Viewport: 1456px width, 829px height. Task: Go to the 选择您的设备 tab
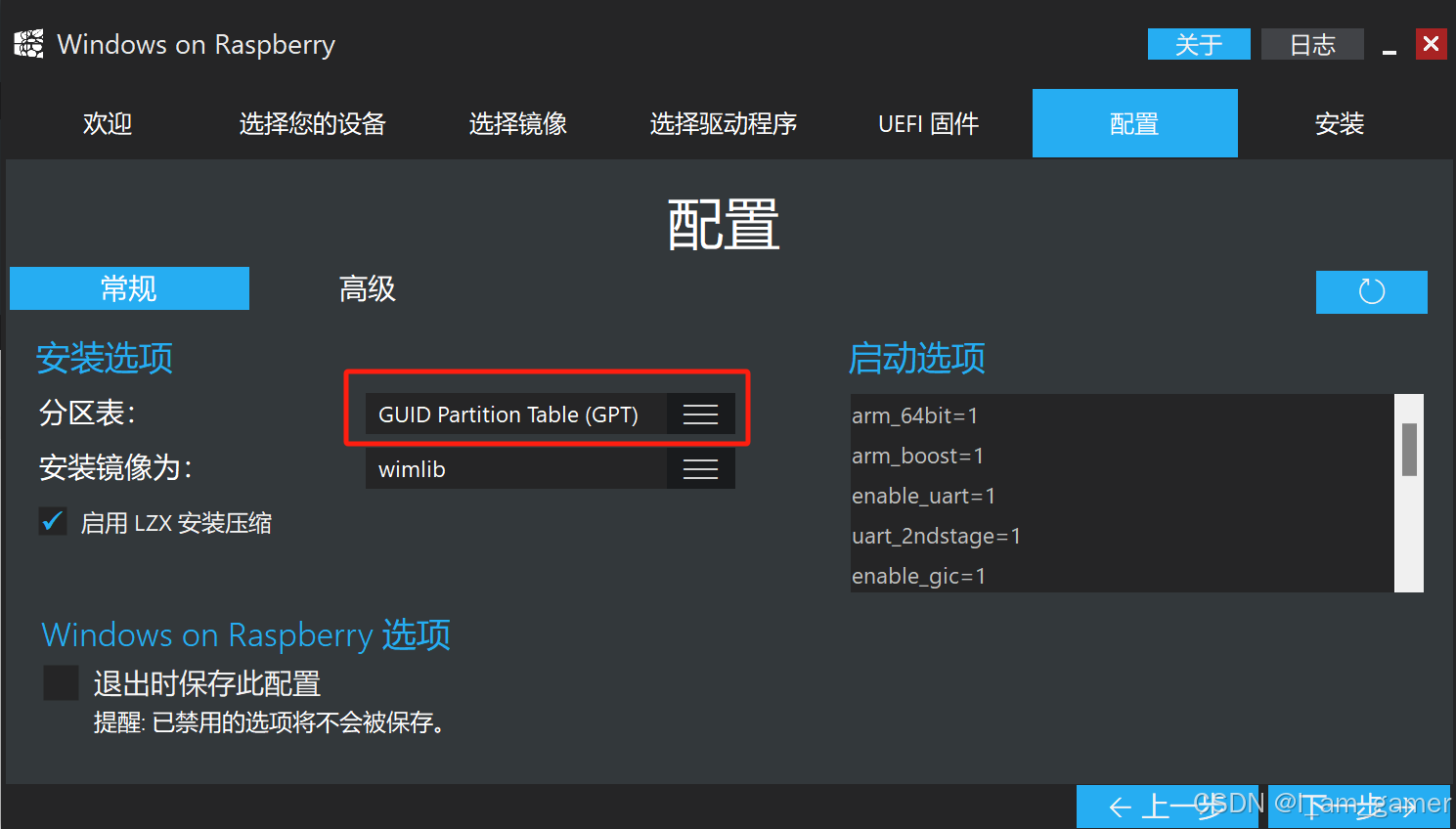click(x=313, y=124)
